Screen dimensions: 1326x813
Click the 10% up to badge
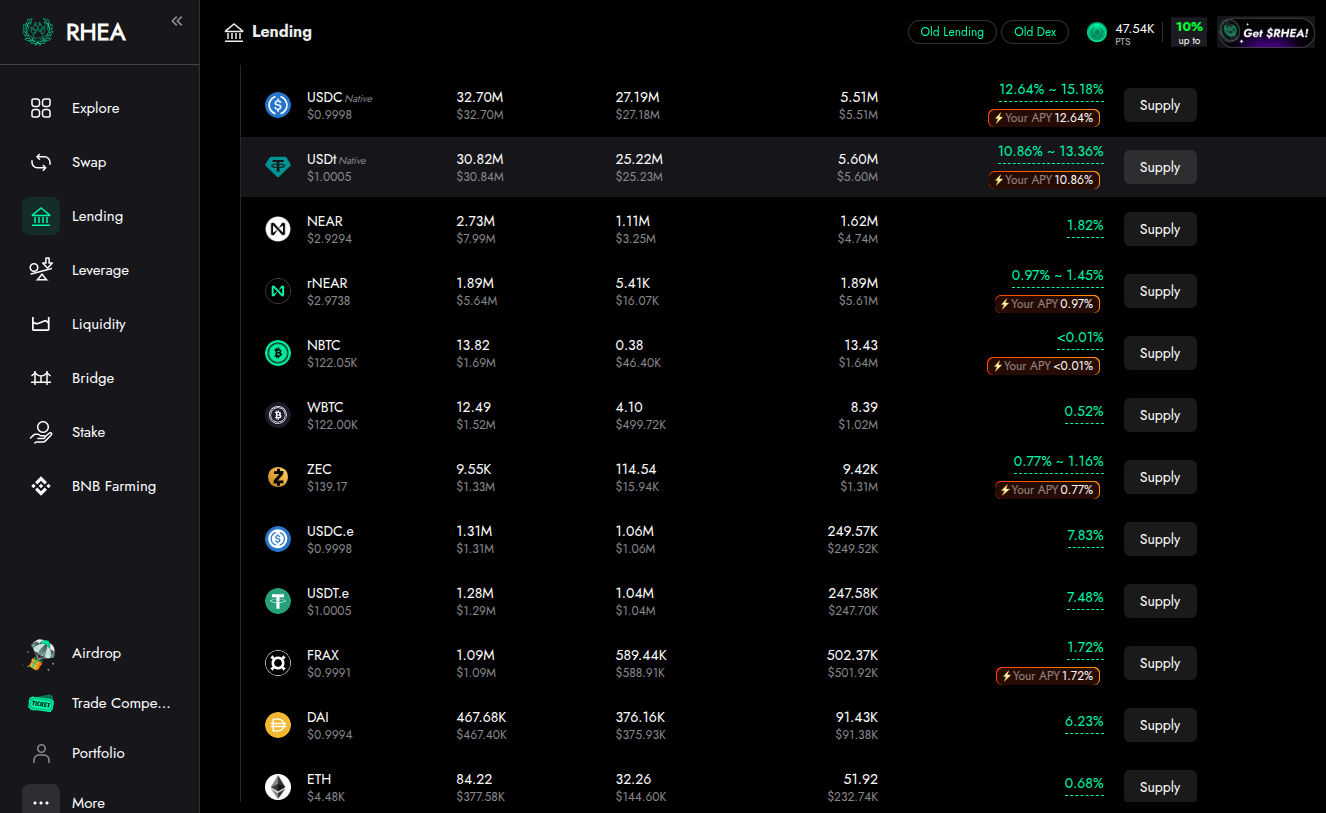pyautogui.click(x=1189, y=32)
